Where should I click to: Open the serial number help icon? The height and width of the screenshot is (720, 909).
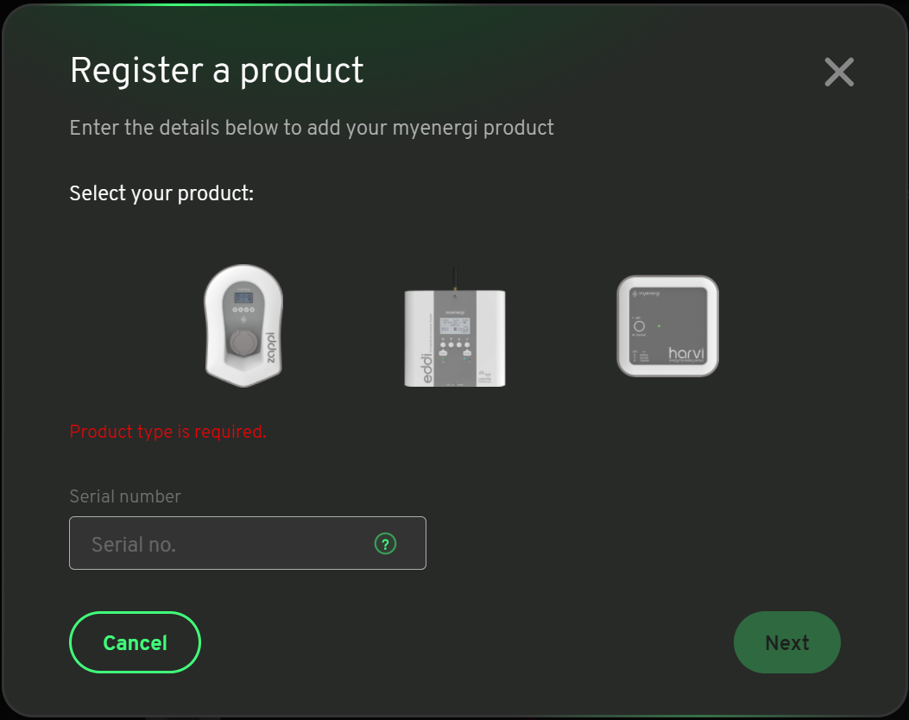tap(385, 544)
